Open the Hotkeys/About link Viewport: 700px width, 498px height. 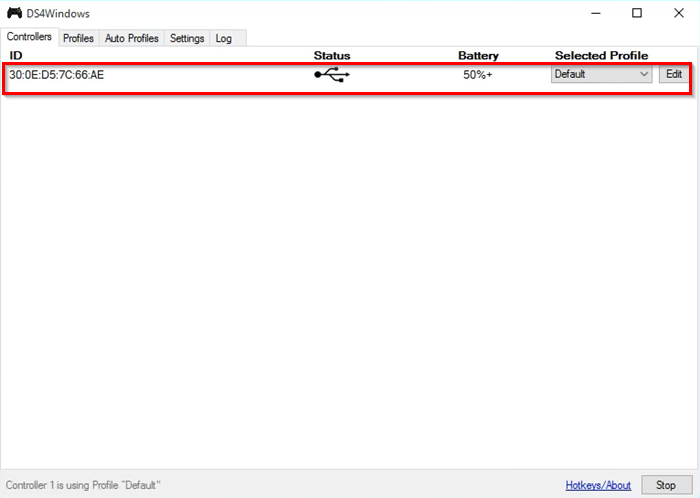(598, 485)
